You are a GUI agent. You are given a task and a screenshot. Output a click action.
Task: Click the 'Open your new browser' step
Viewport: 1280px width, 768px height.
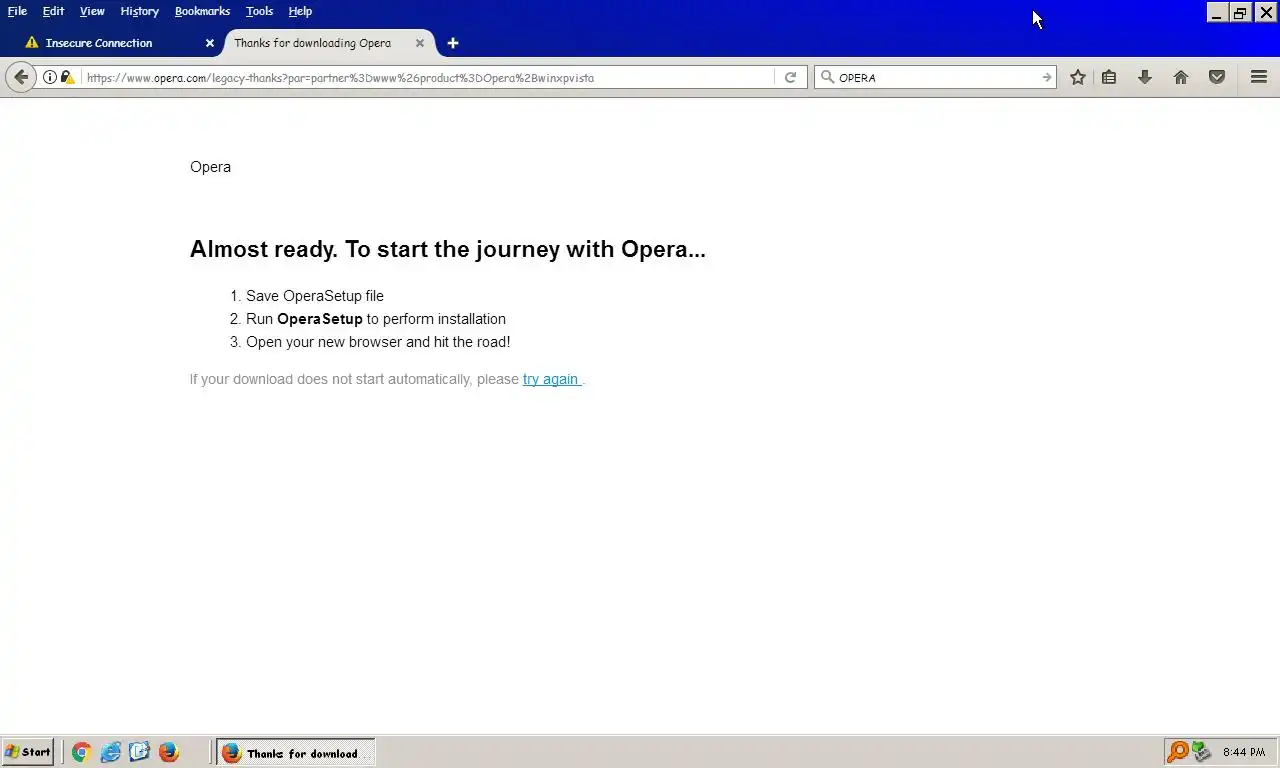tap(378, 342)
